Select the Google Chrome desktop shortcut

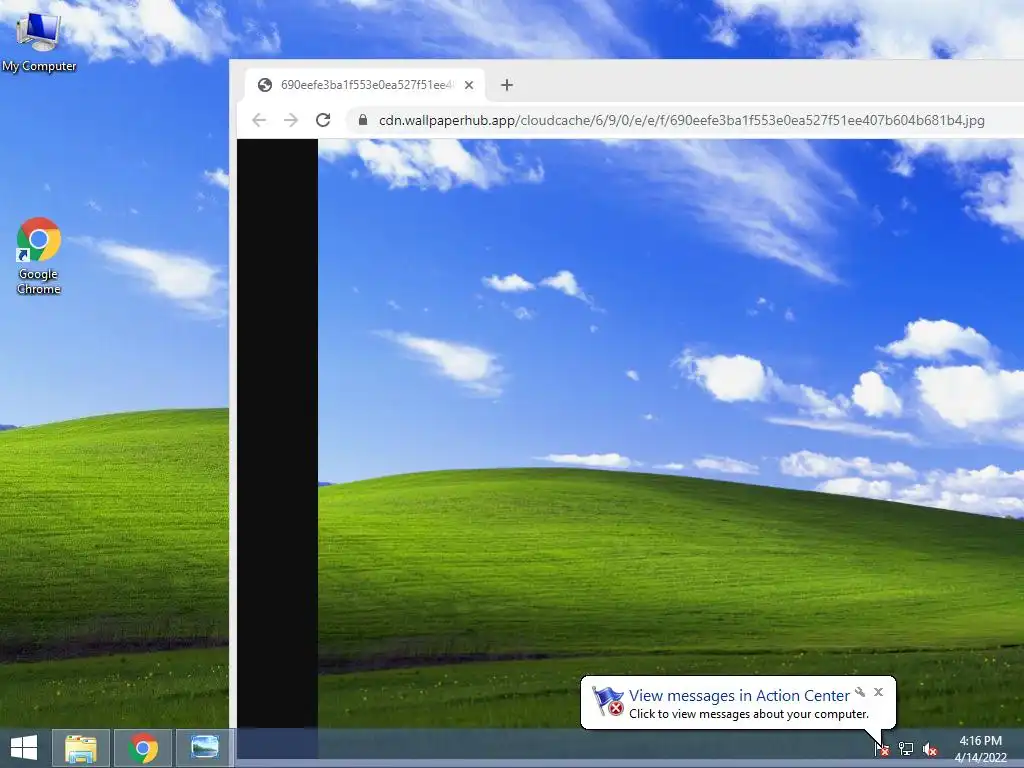point(39,255)
